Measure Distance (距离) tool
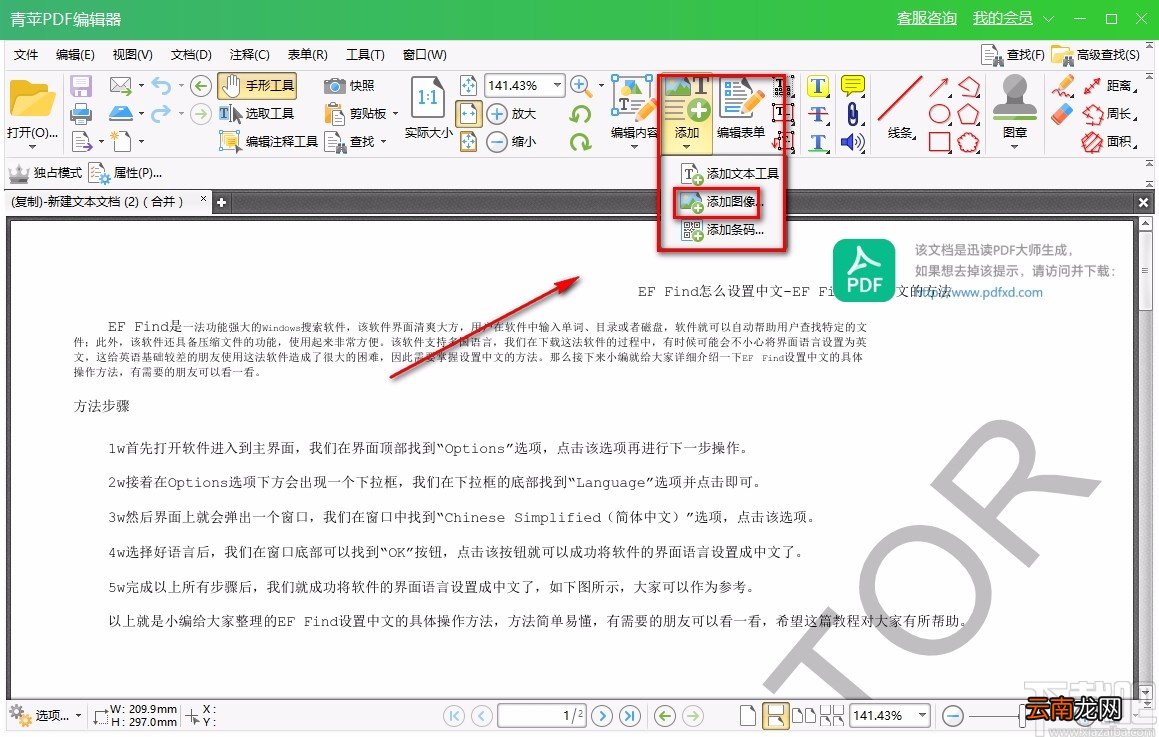The width and height of the screenshot is (1159, 737). tap(1109, 86)
